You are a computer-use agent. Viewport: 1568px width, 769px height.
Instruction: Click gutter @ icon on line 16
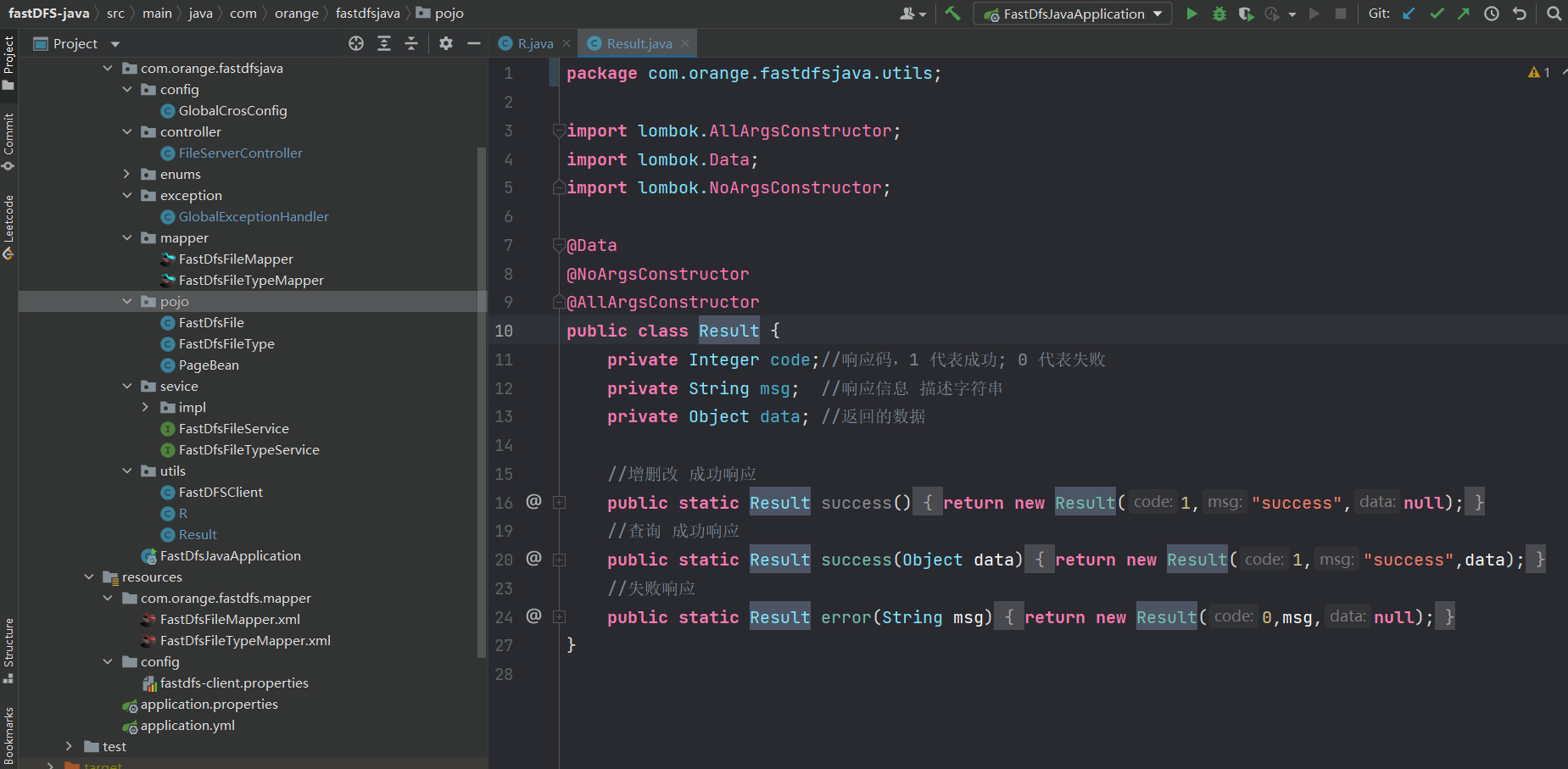533,501
